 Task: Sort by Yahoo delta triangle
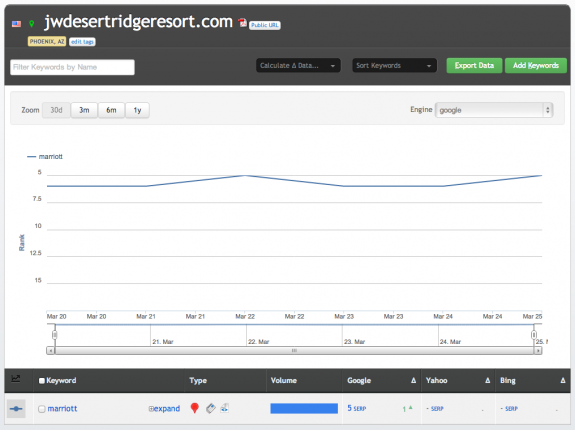pos(487,381)
